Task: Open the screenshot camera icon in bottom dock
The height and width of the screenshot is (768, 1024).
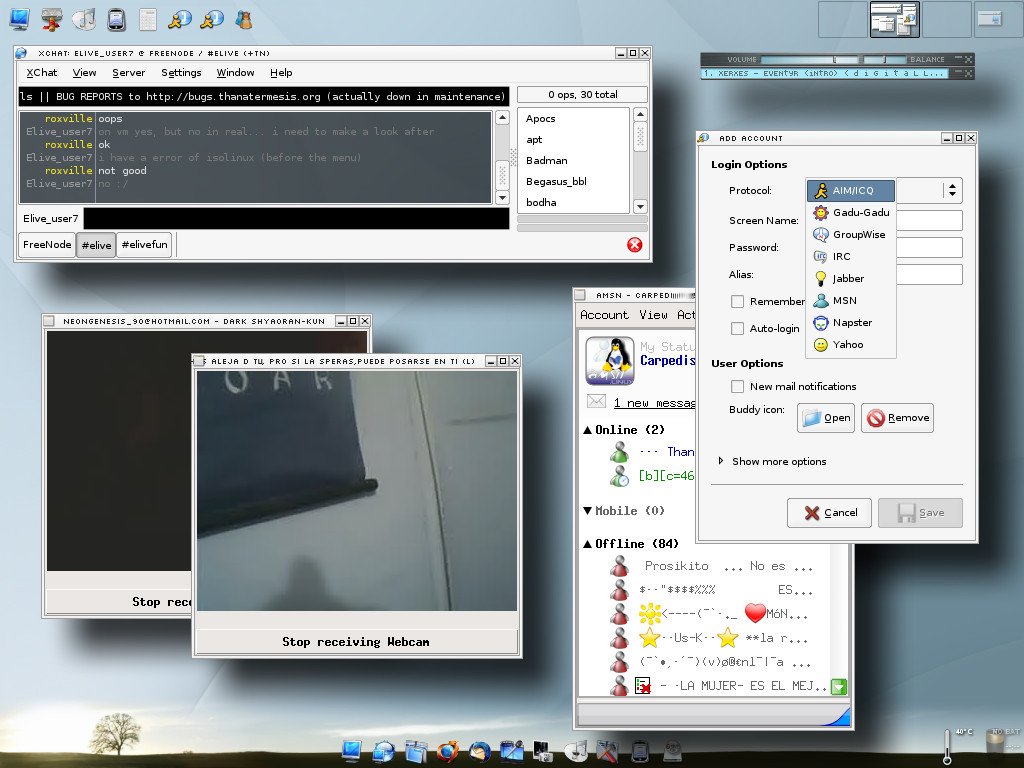Action: click(x=543, y=751)
